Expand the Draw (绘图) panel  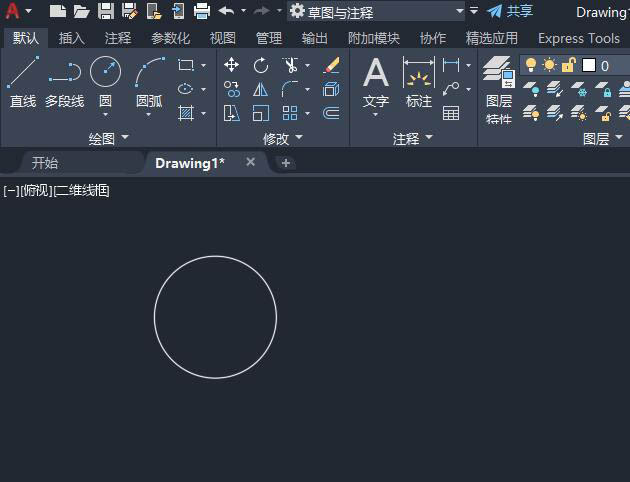[x=108, y=139]
